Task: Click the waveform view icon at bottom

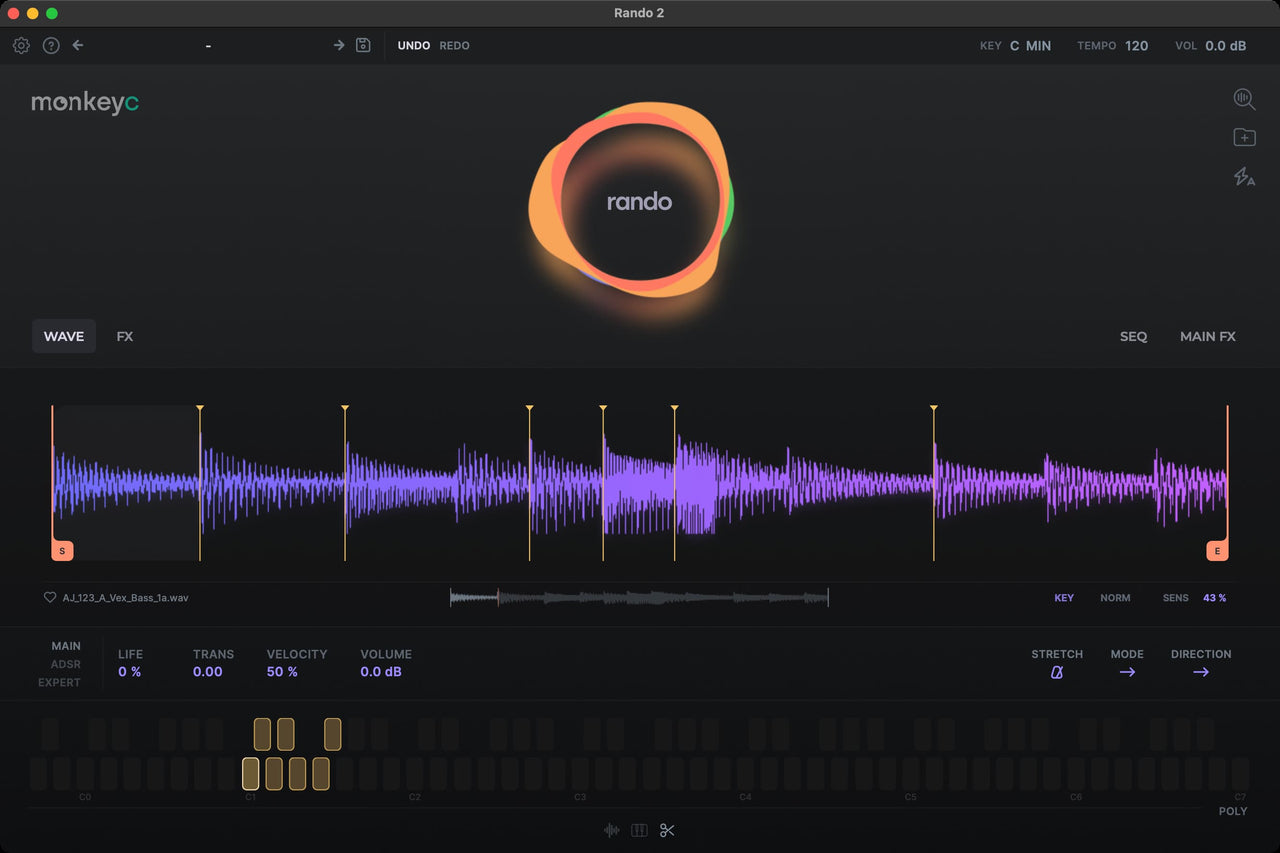Action: [612, 830]
